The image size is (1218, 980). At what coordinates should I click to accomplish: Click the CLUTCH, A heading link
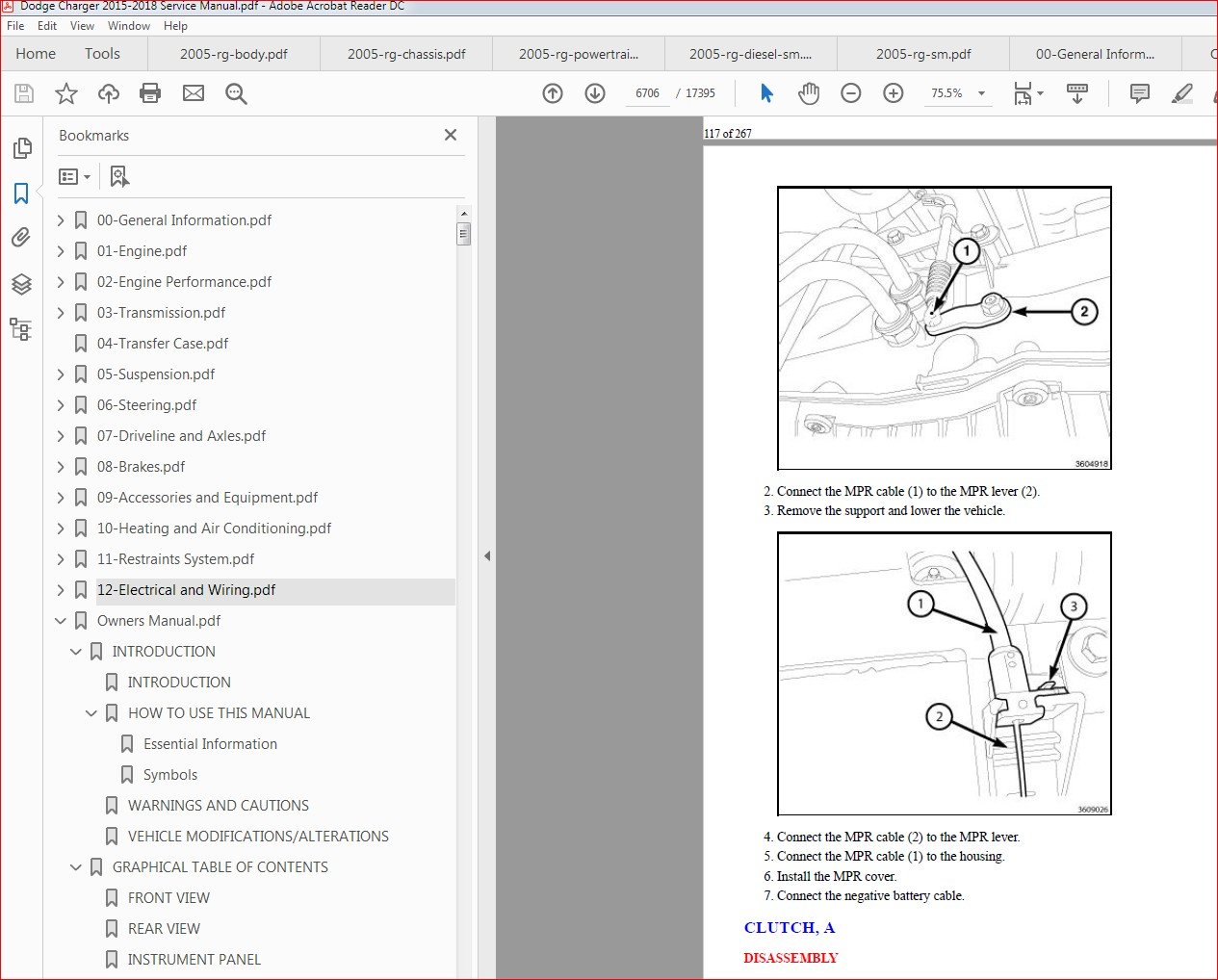click(790, 928)
